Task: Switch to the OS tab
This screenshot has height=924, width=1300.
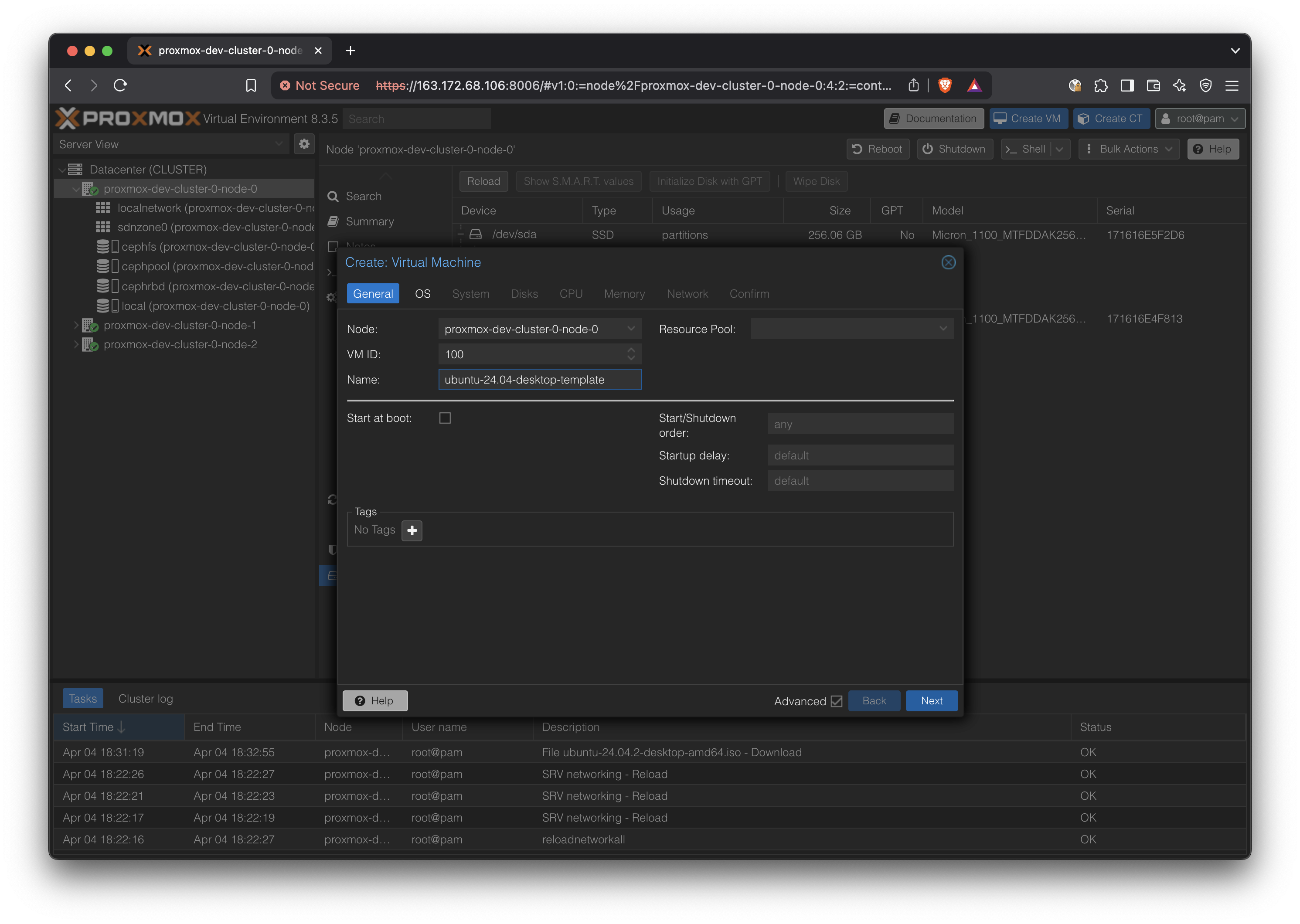Action: [x=422, y=294]
